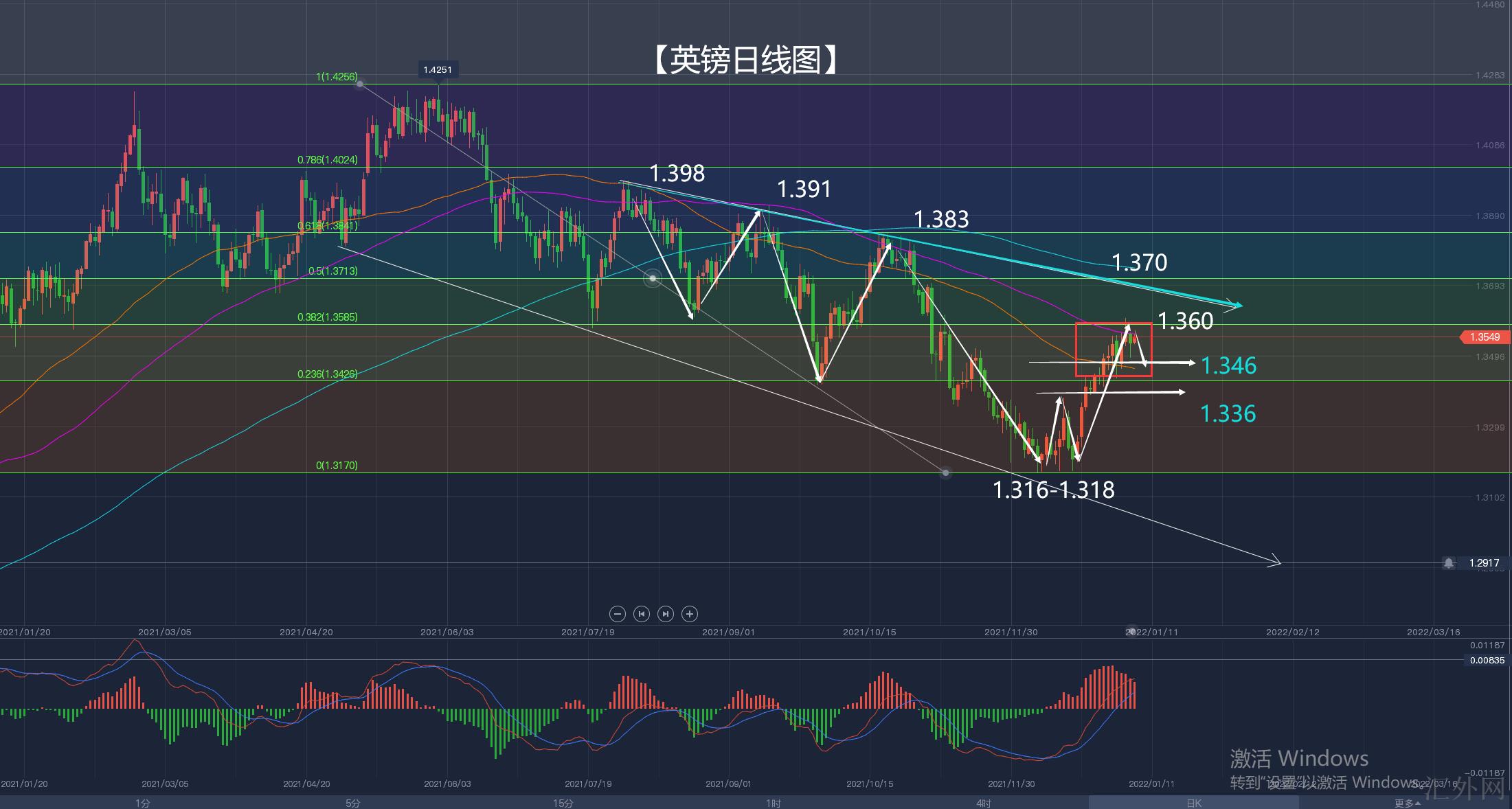Viewport: 1512px width, 809px height.
Task: Select the 日K daily chart tab
Action: [1194, 803]
